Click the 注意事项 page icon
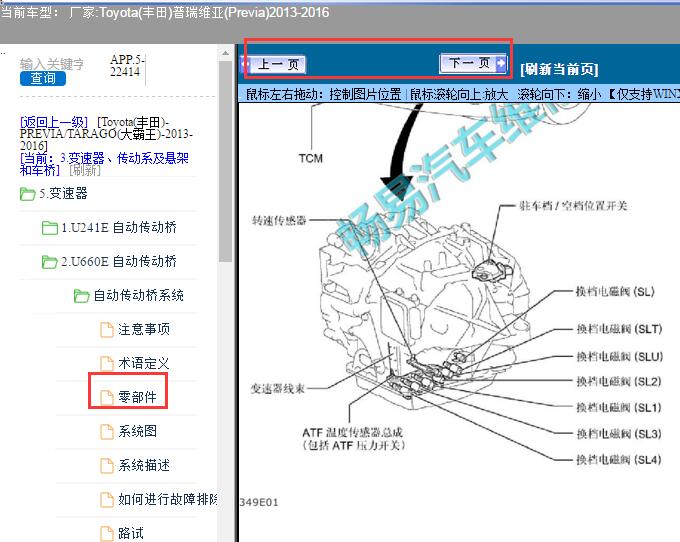The image size is (680, 542). point(107,330)
